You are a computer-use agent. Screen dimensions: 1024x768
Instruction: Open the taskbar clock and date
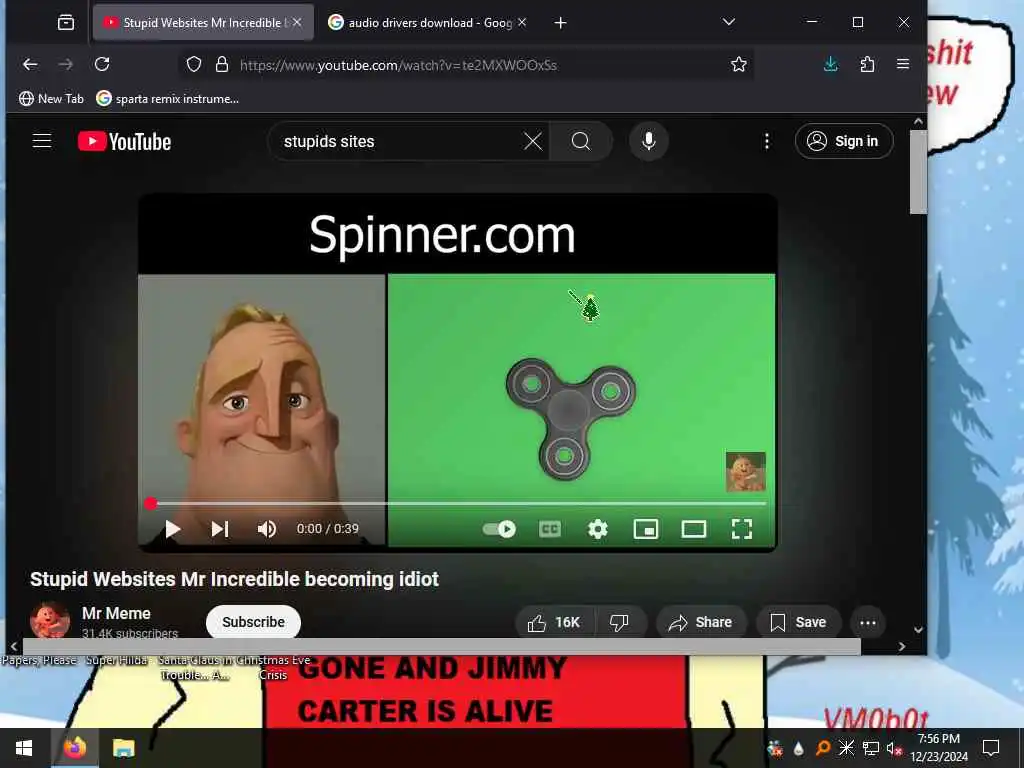[939, 748]
